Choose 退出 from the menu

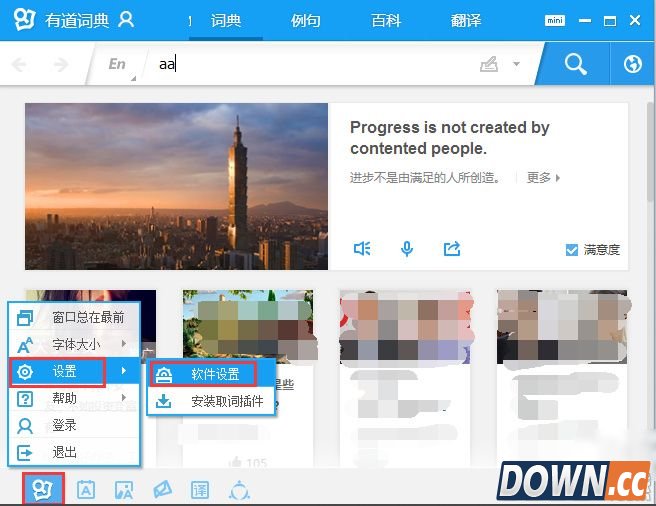(x=74, y=452)
